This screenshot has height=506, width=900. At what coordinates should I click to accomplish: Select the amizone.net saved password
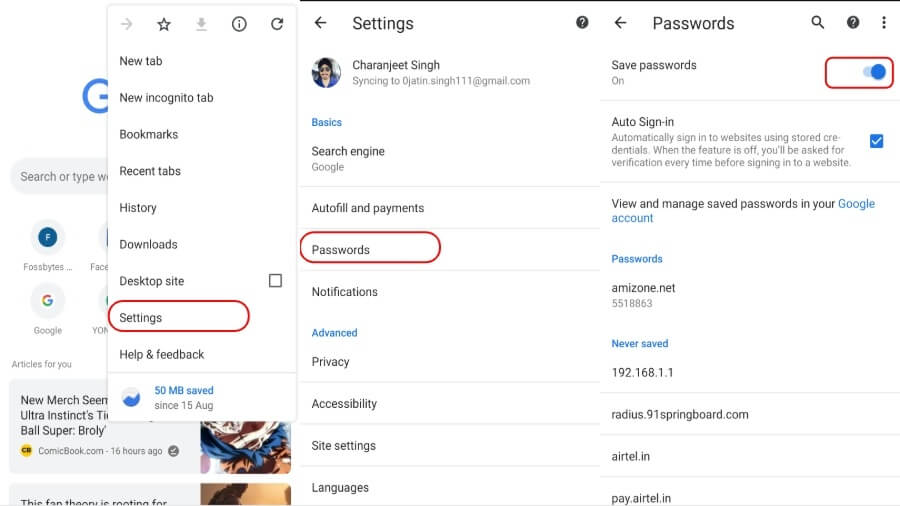643,294
